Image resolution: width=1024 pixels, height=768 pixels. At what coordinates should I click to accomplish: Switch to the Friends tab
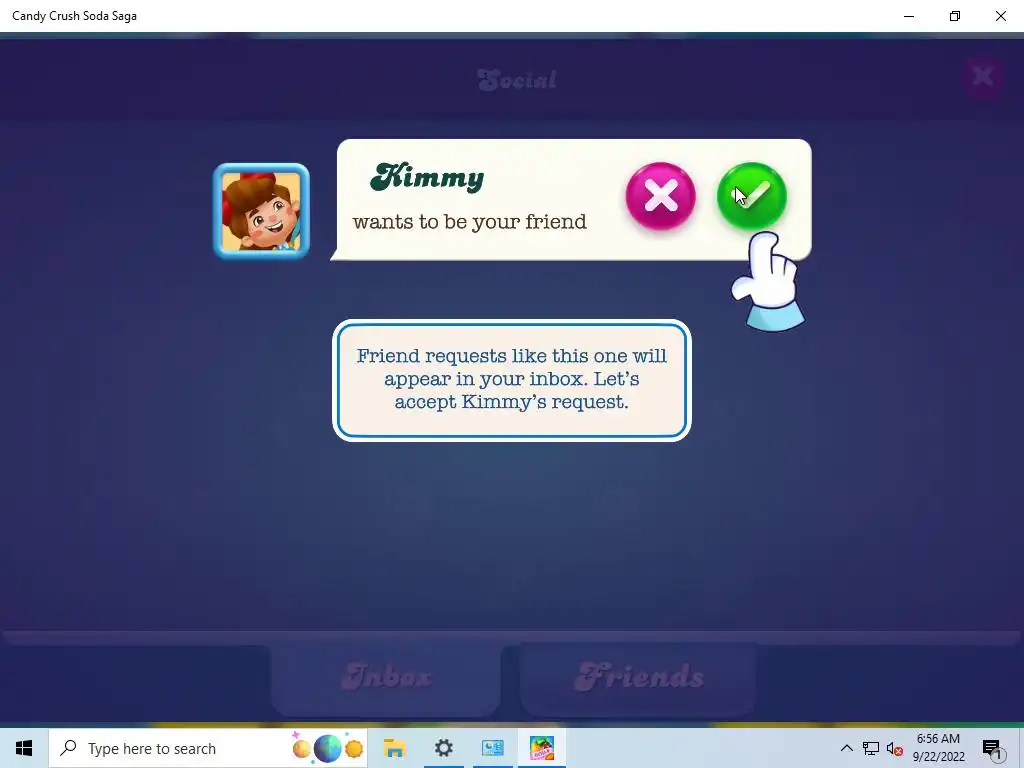point(639,678)
